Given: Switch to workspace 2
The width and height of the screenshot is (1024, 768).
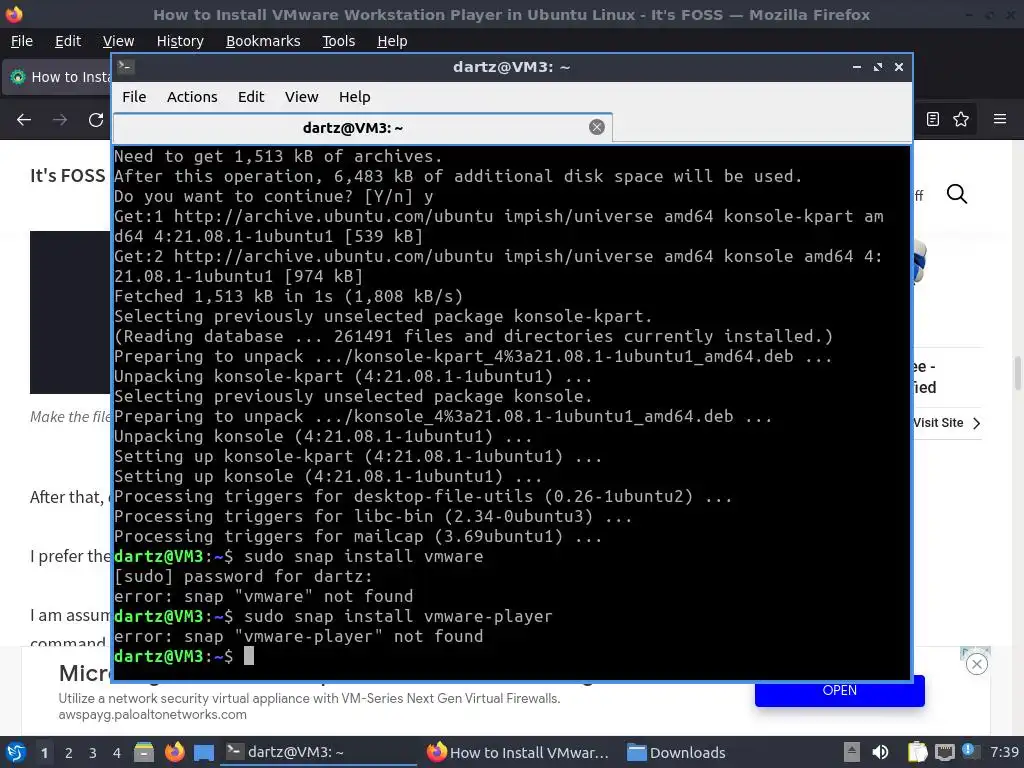Looking at the screenshot, I should point(69,753).
